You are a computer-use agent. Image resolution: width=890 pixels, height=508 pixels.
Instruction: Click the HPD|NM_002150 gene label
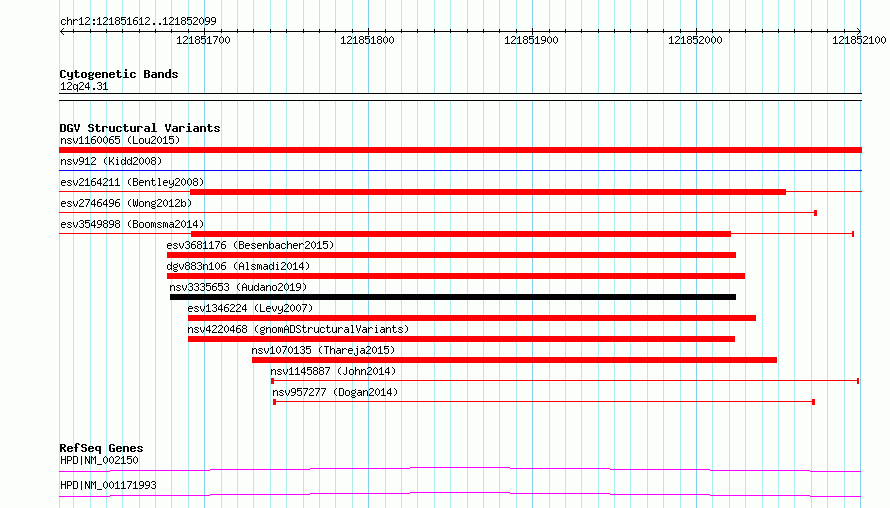pos(99,460)
